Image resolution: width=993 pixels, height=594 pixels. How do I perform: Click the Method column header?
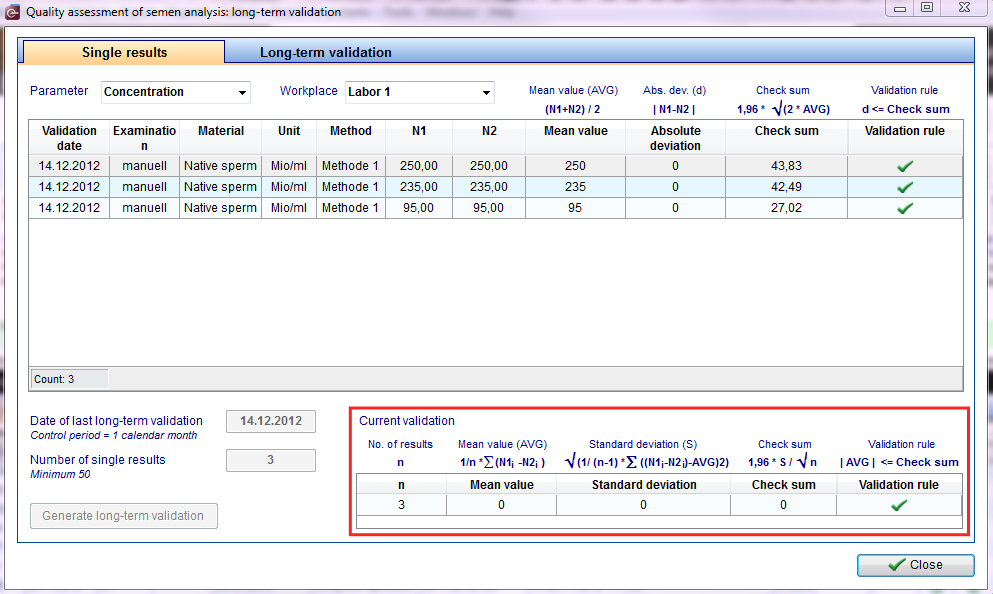350,138
